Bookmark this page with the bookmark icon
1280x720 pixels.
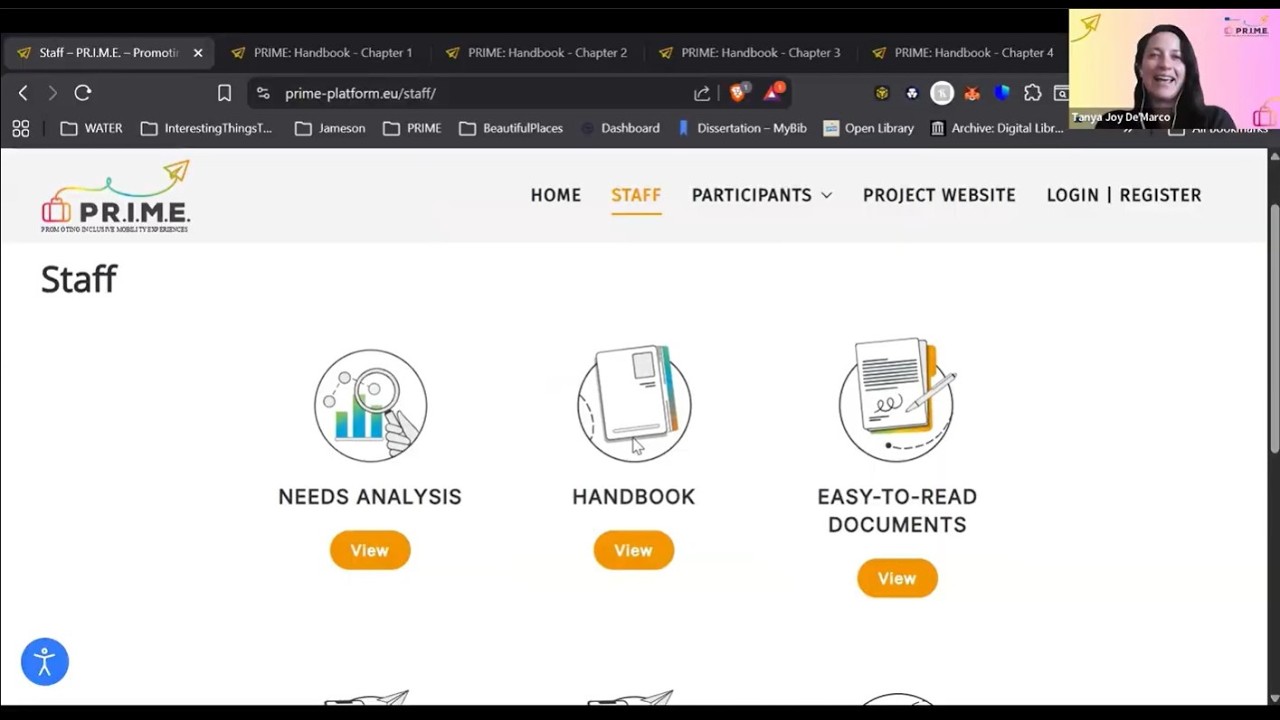(224, 93)
